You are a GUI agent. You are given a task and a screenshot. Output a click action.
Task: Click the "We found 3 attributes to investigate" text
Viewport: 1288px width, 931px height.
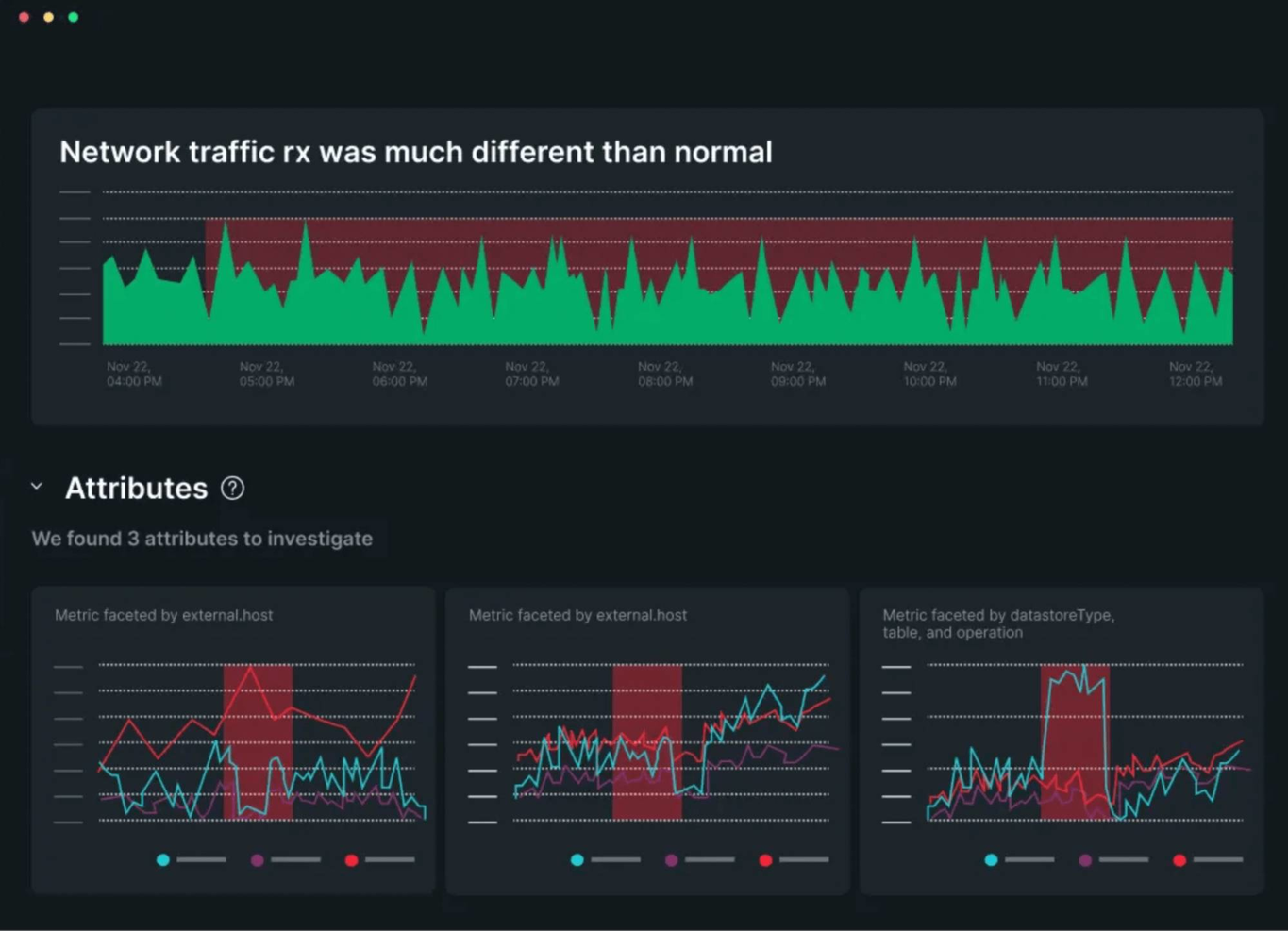point(202,539)
